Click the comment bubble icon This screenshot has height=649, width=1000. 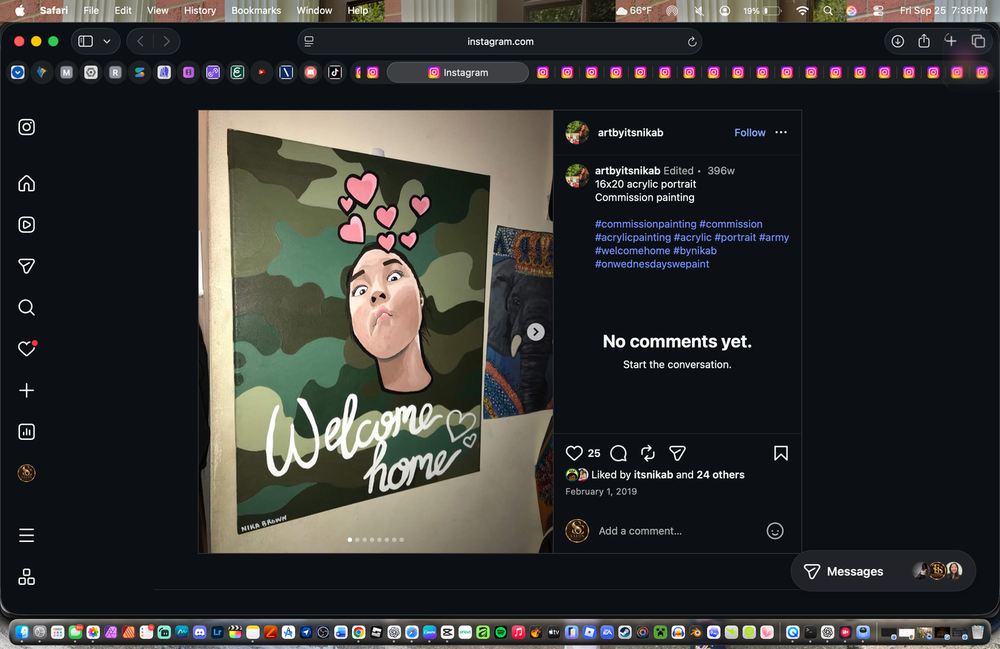click(x=618, y=453)
